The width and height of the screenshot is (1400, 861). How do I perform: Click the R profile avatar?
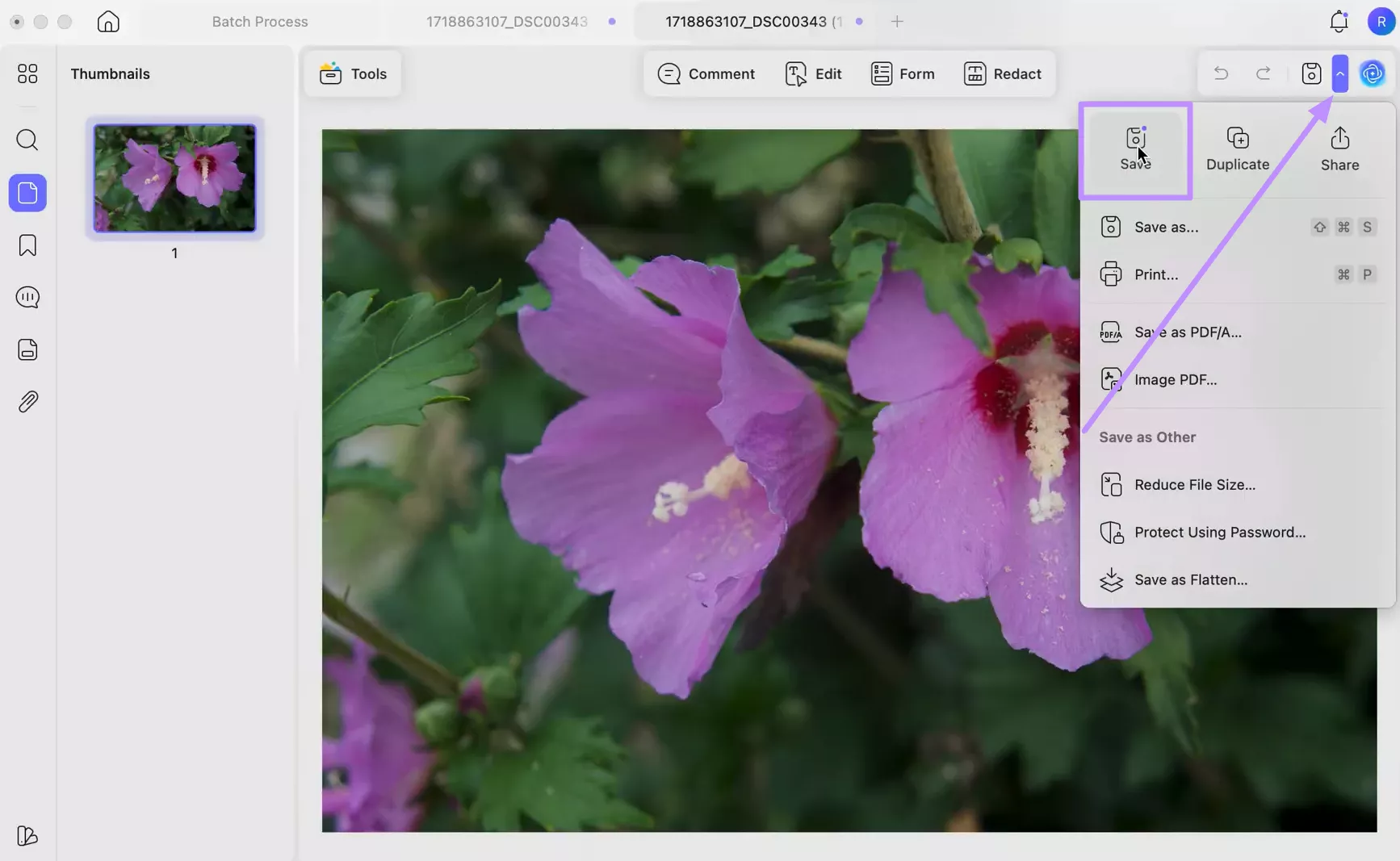[1380, 22]
